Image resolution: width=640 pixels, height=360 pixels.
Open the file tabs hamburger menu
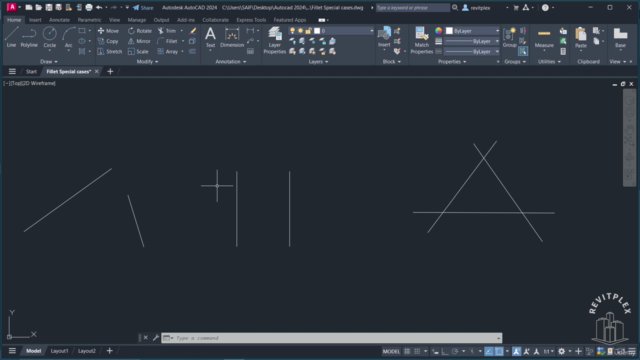click(x=12, y=71)
